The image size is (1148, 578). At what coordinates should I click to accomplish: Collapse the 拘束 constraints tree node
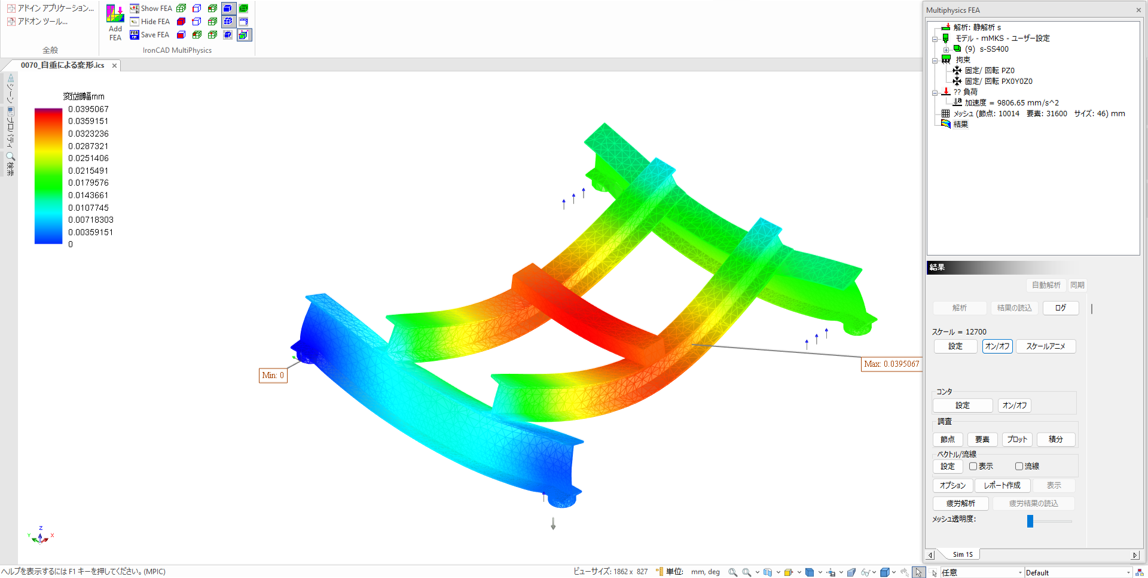pyautogui.click(x=935, y=60)
